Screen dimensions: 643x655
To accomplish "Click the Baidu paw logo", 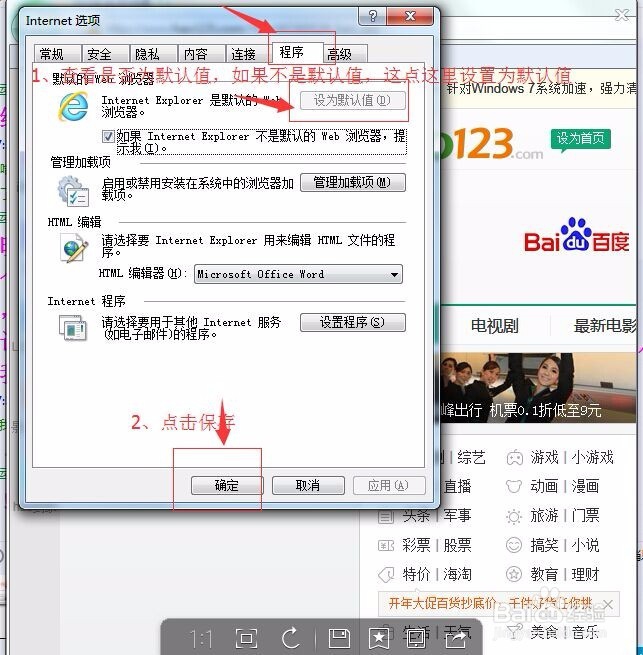I will click(x=576, y=235).
